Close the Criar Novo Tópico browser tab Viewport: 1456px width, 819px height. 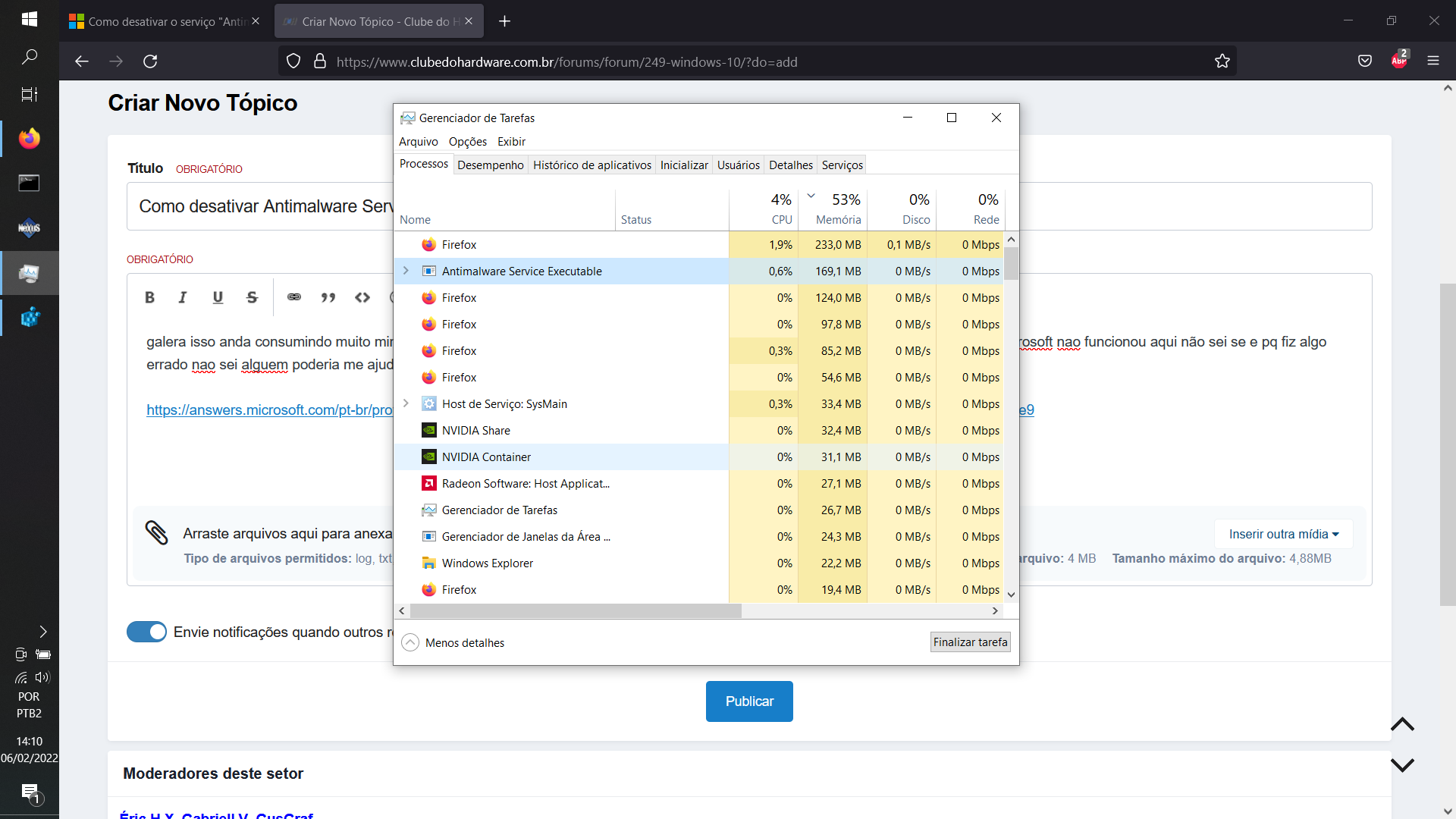pyautogui.click(x=469, y=21)
